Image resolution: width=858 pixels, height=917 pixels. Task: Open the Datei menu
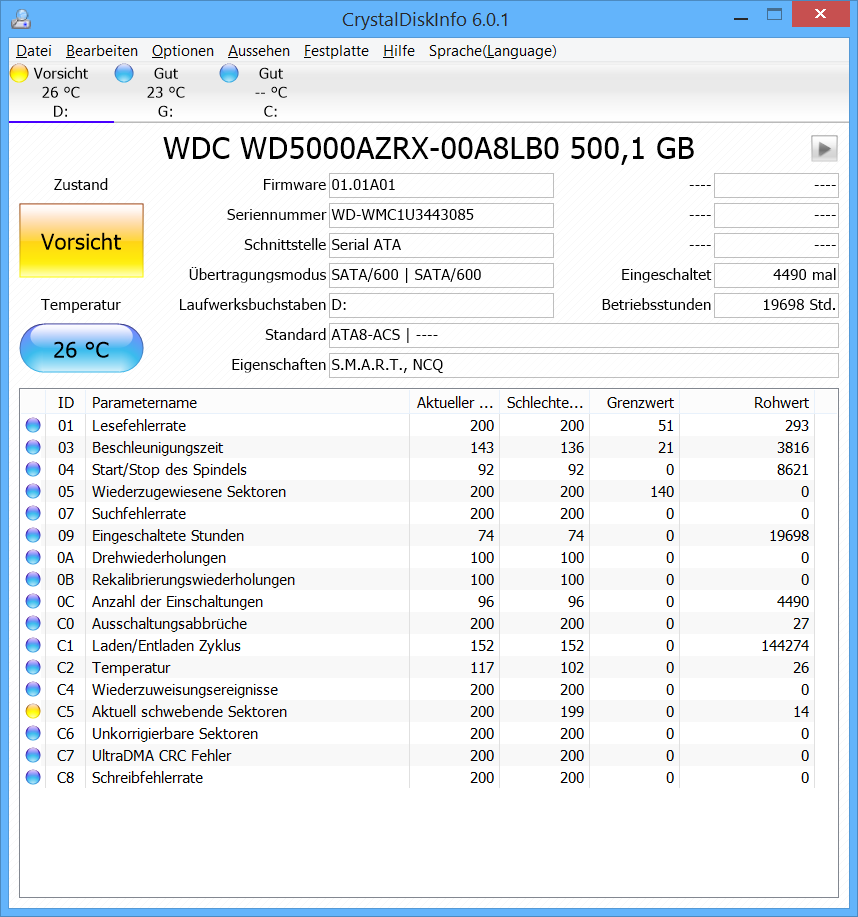(34, 51)
